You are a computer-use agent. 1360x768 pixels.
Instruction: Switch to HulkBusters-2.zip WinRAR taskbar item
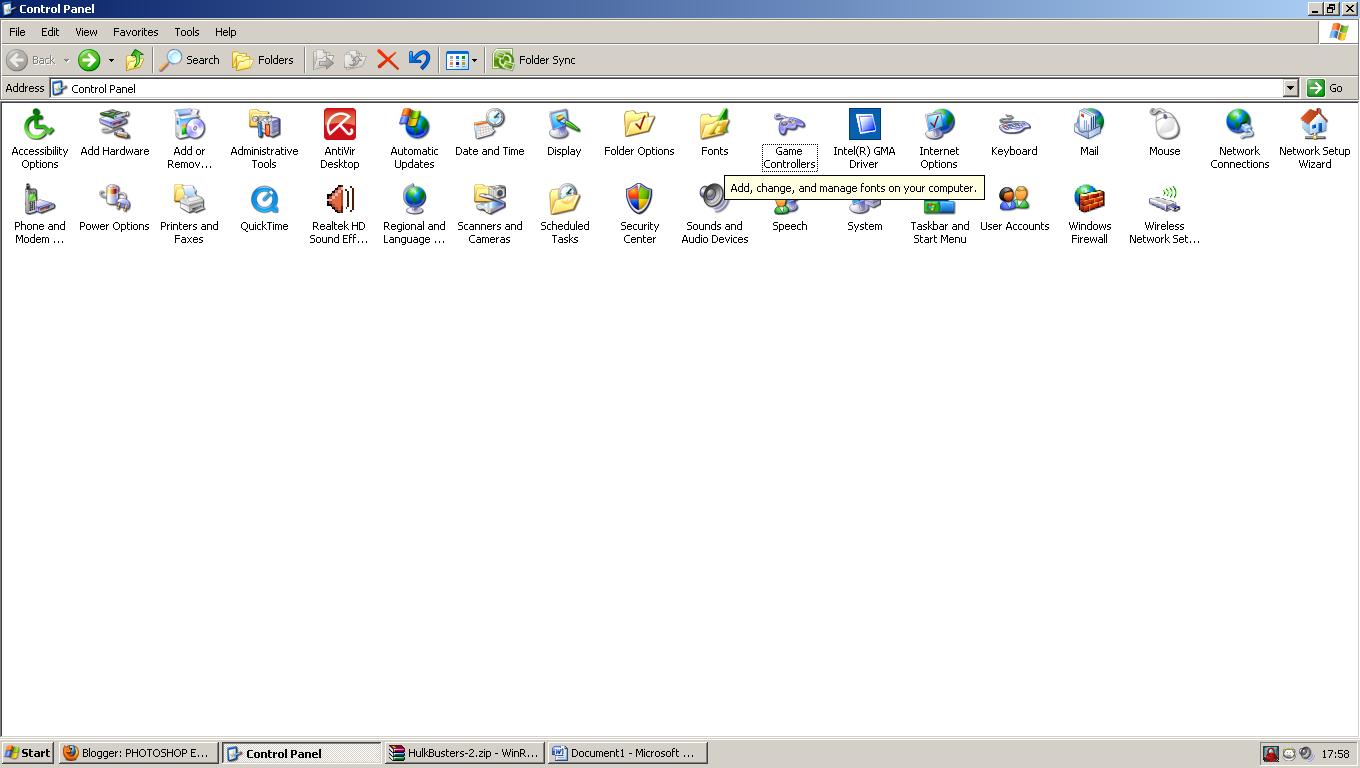[x=464, y=753]
